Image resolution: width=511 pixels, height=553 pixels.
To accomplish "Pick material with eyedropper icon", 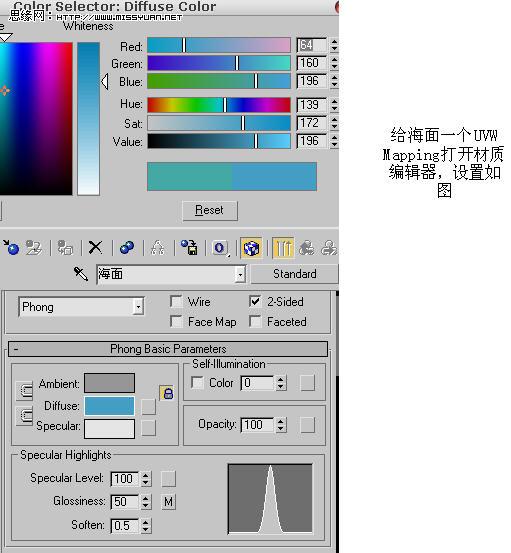I will click(x=81, y=274).
